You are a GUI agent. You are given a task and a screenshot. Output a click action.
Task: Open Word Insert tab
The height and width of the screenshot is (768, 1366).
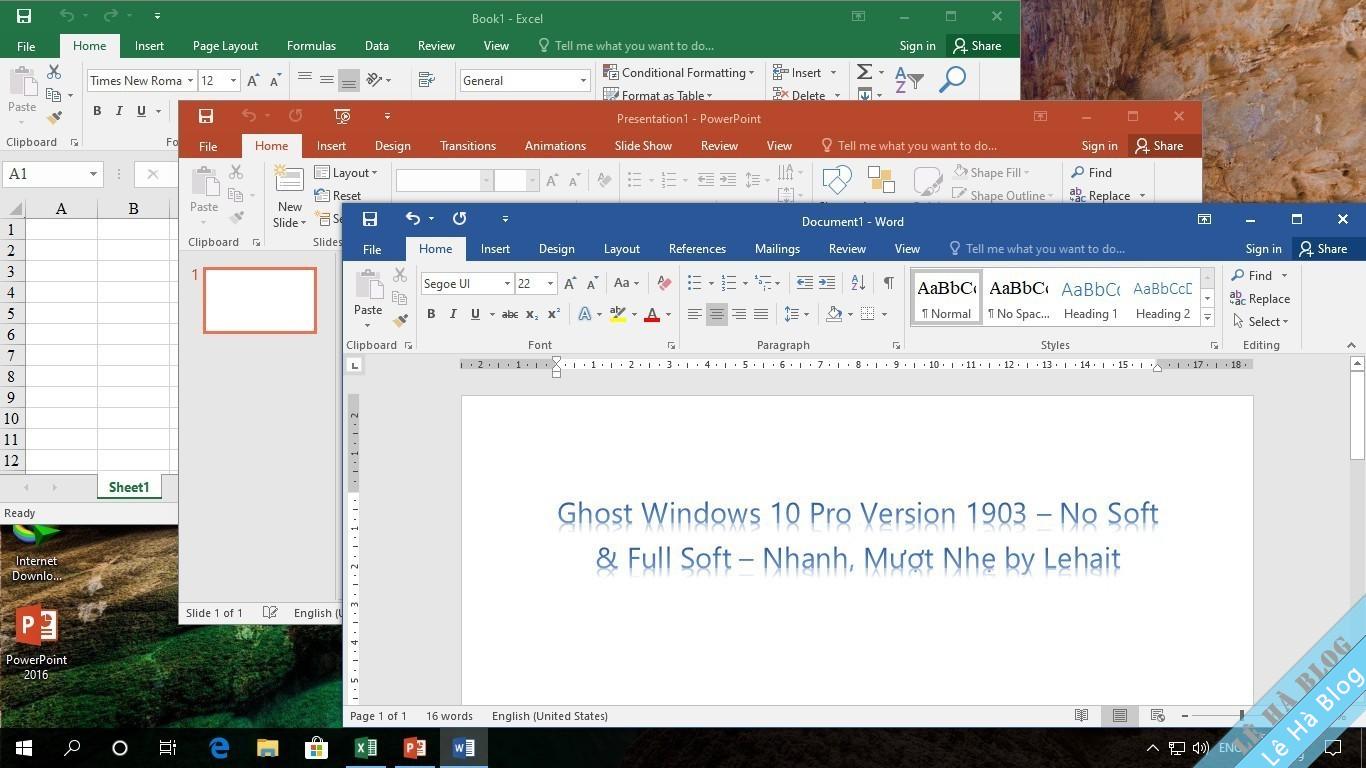[495, 249]
